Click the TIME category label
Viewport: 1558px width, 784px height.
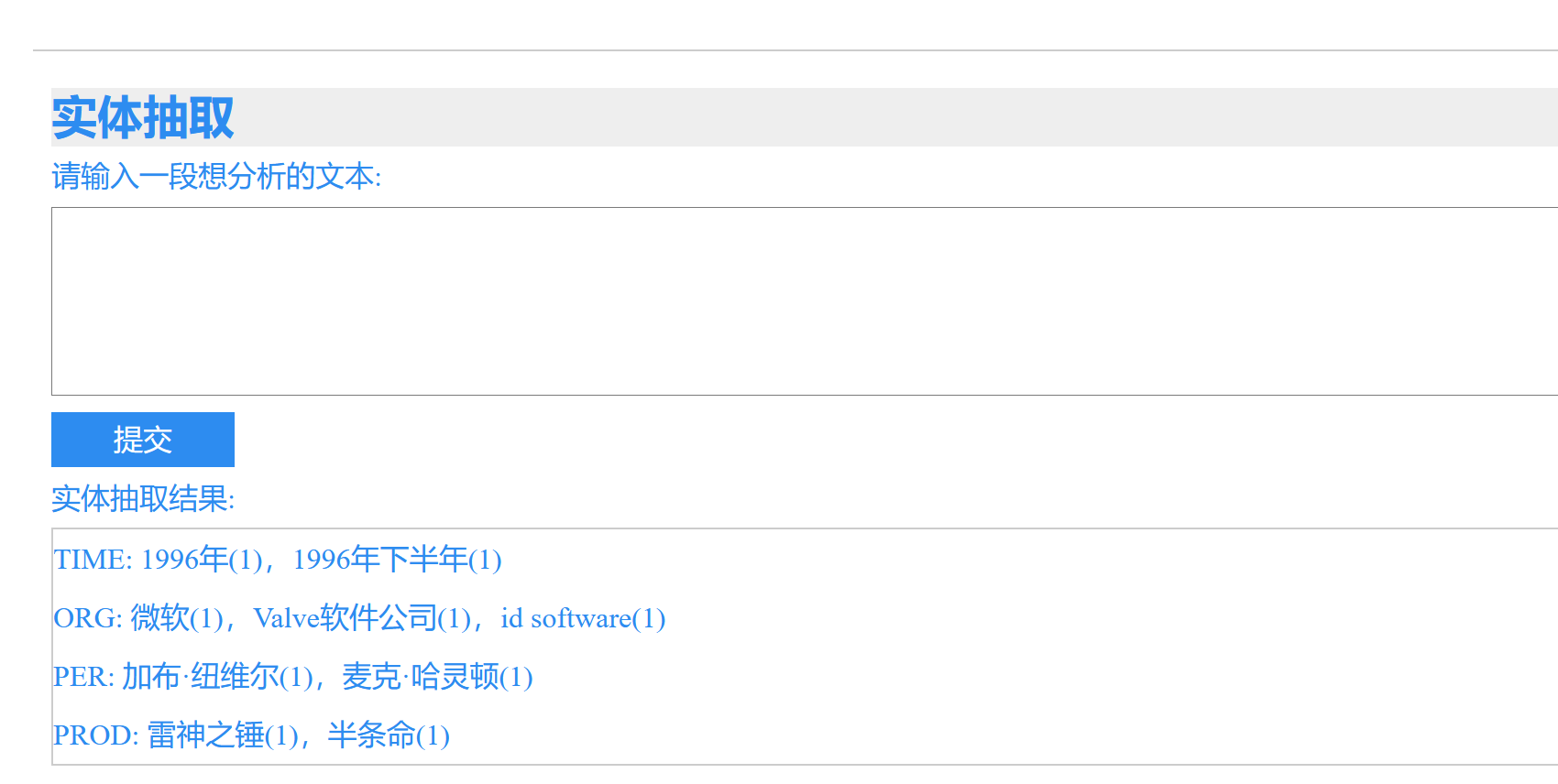(90, 560)
